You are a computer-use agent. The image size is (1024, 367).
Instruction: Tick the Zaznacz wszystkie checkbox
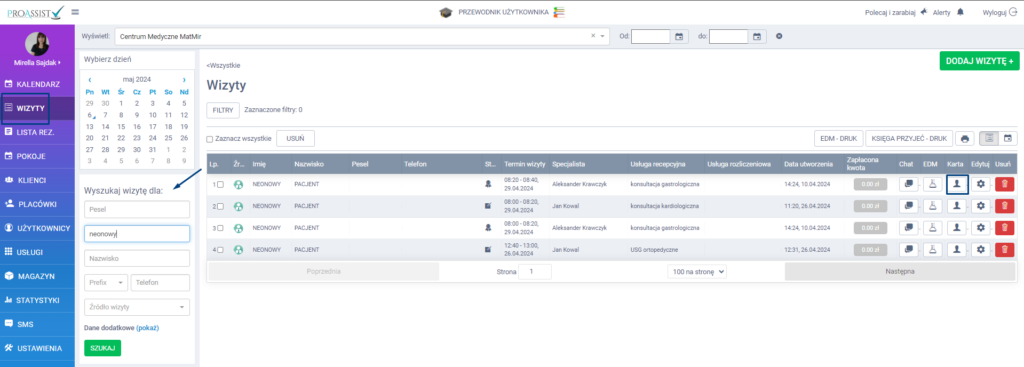[x=210, y=139]
